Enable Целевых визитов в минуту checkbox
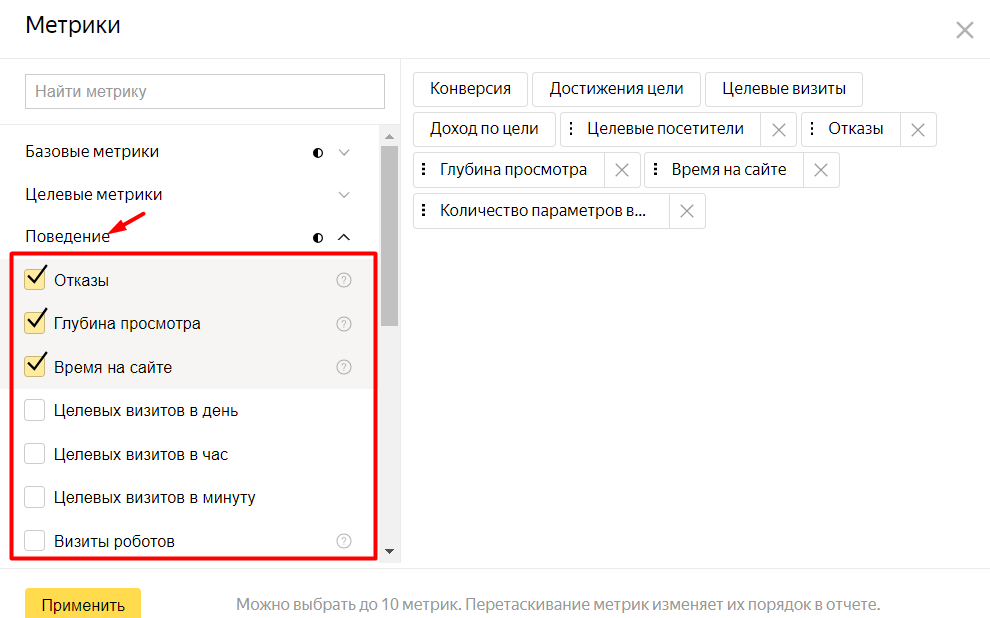 pos(35,497)
